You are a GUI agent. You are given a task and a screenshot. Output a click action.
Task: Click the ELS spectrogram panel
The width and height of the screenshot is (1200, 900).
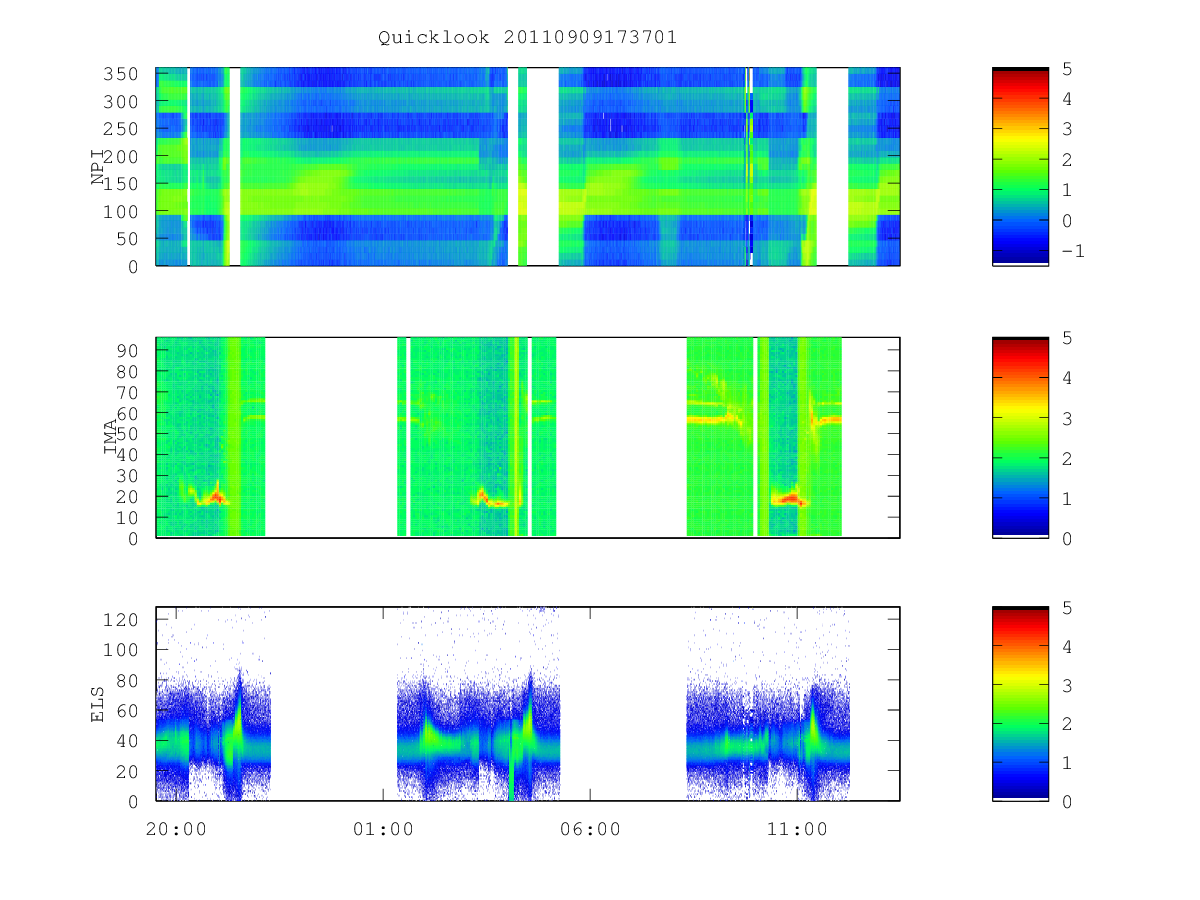point(528,704)
